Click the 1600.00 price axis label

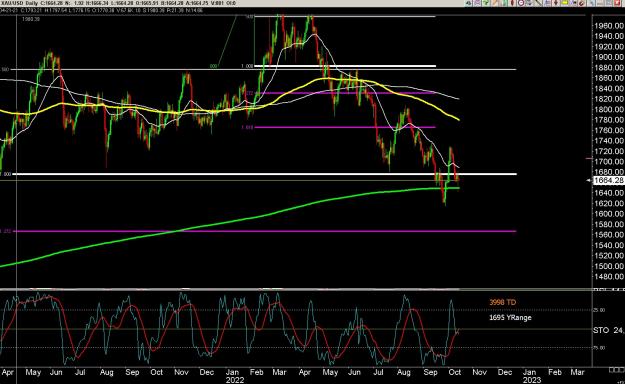pyautogui.click(x=609, y=214)
